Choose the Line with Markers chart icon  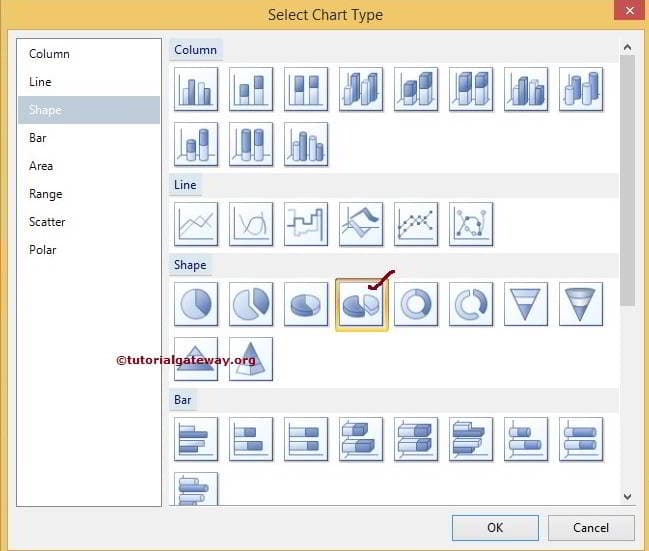coord(416,224)
